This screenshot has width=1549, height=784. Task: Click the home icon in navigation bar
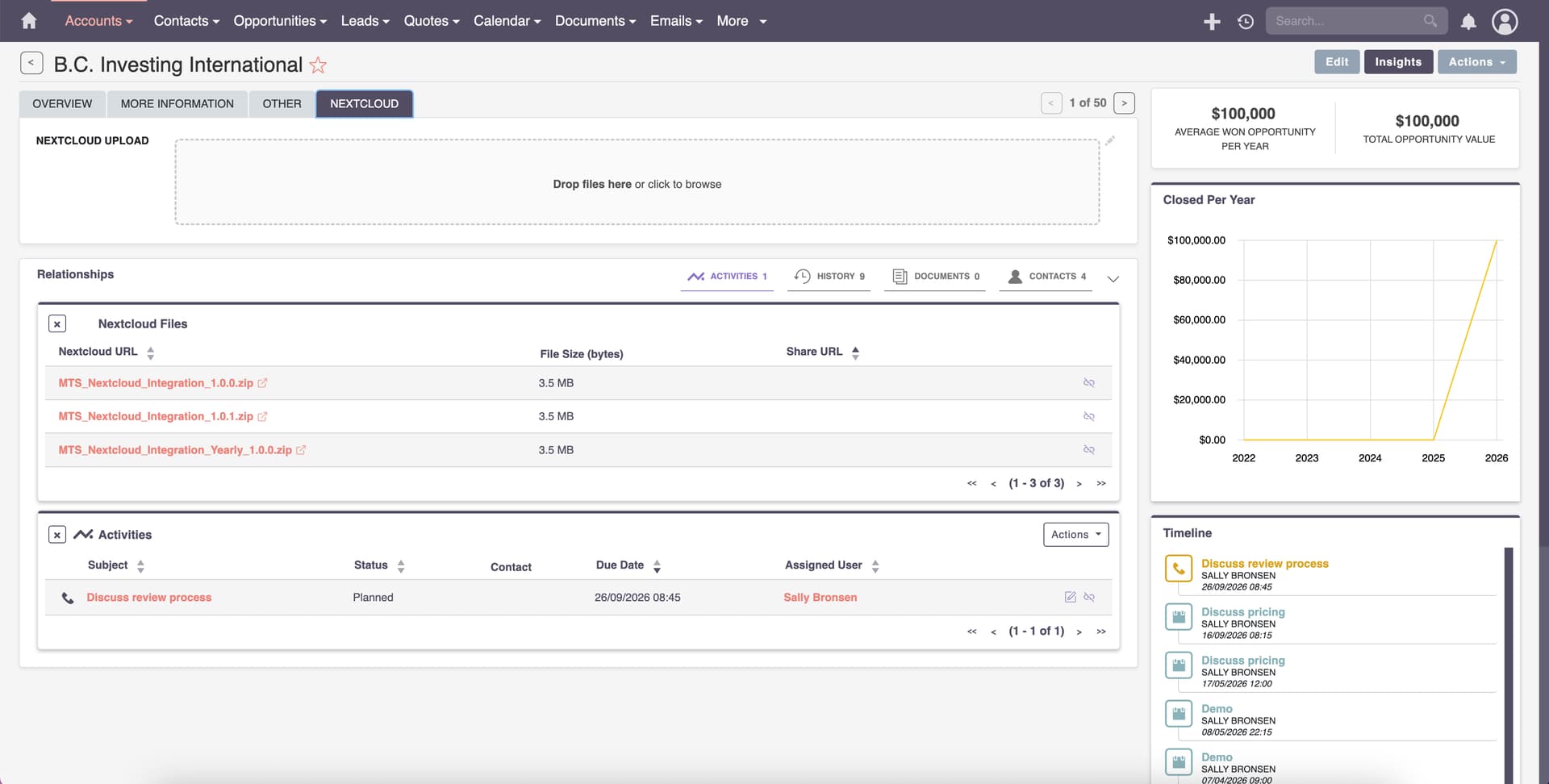(29, 21)
